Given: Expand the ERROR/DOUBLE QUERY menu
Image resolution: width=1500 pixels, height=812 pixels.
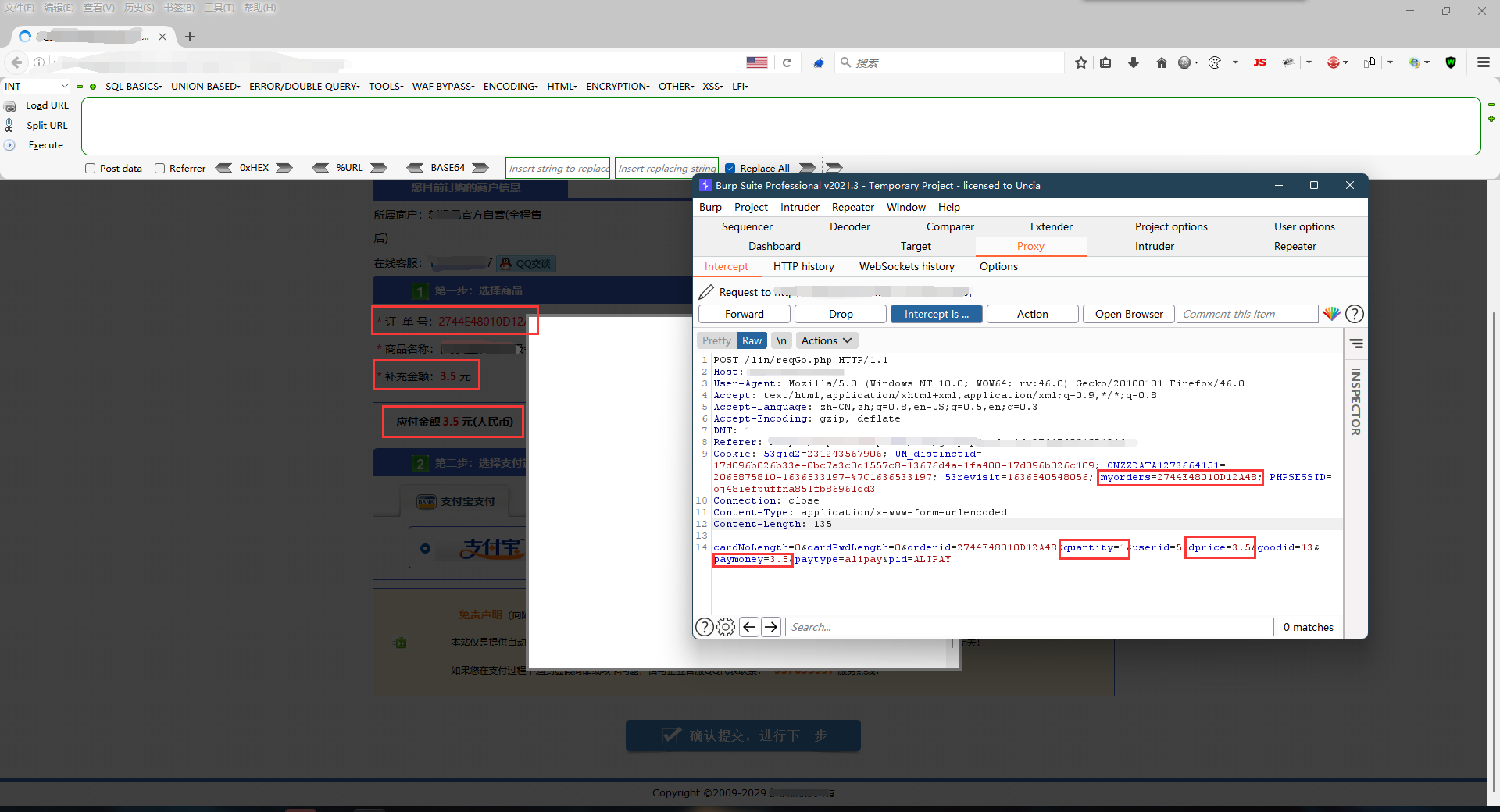Looking at the screenshot, I should 305,87.
